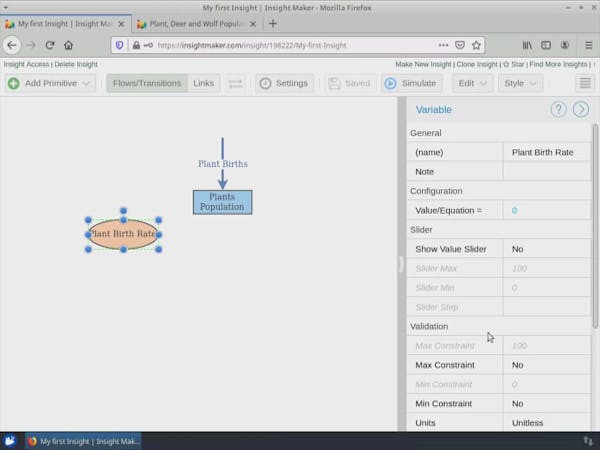Click the site security padlock icon
Viewport: 600px width, 450px height.
pos(136,45)
